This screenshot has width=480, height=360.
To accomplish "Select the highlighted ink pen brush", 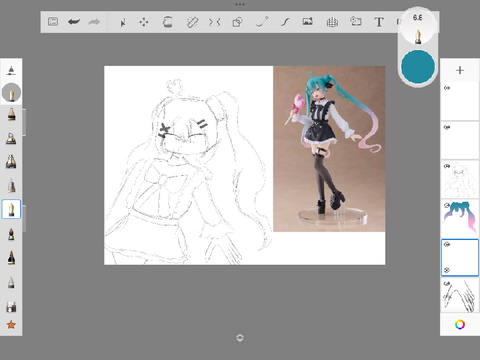I will [x=11, y=209].
